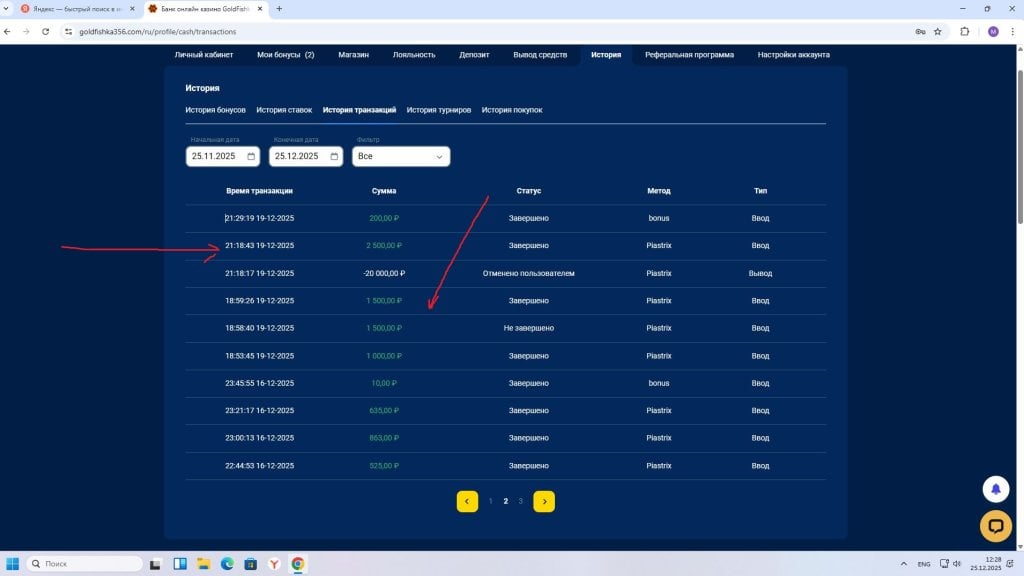Open the end date calendar icon
The width and height of the screenshot is (1024, 576).
(x=334, y=156)
